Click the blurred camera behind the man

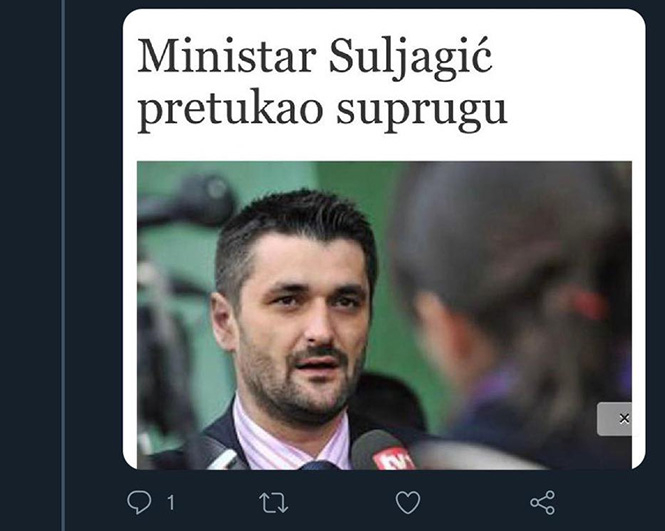point(187,202)
